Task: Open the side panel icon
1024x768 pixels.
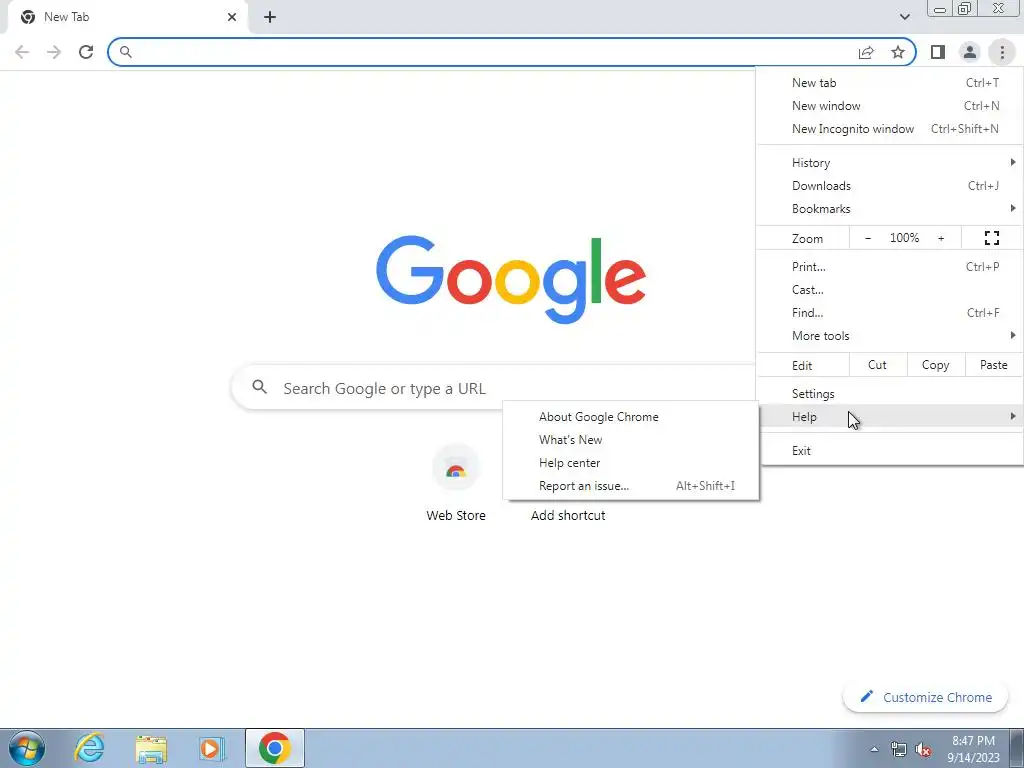Action: coord(938,52)
